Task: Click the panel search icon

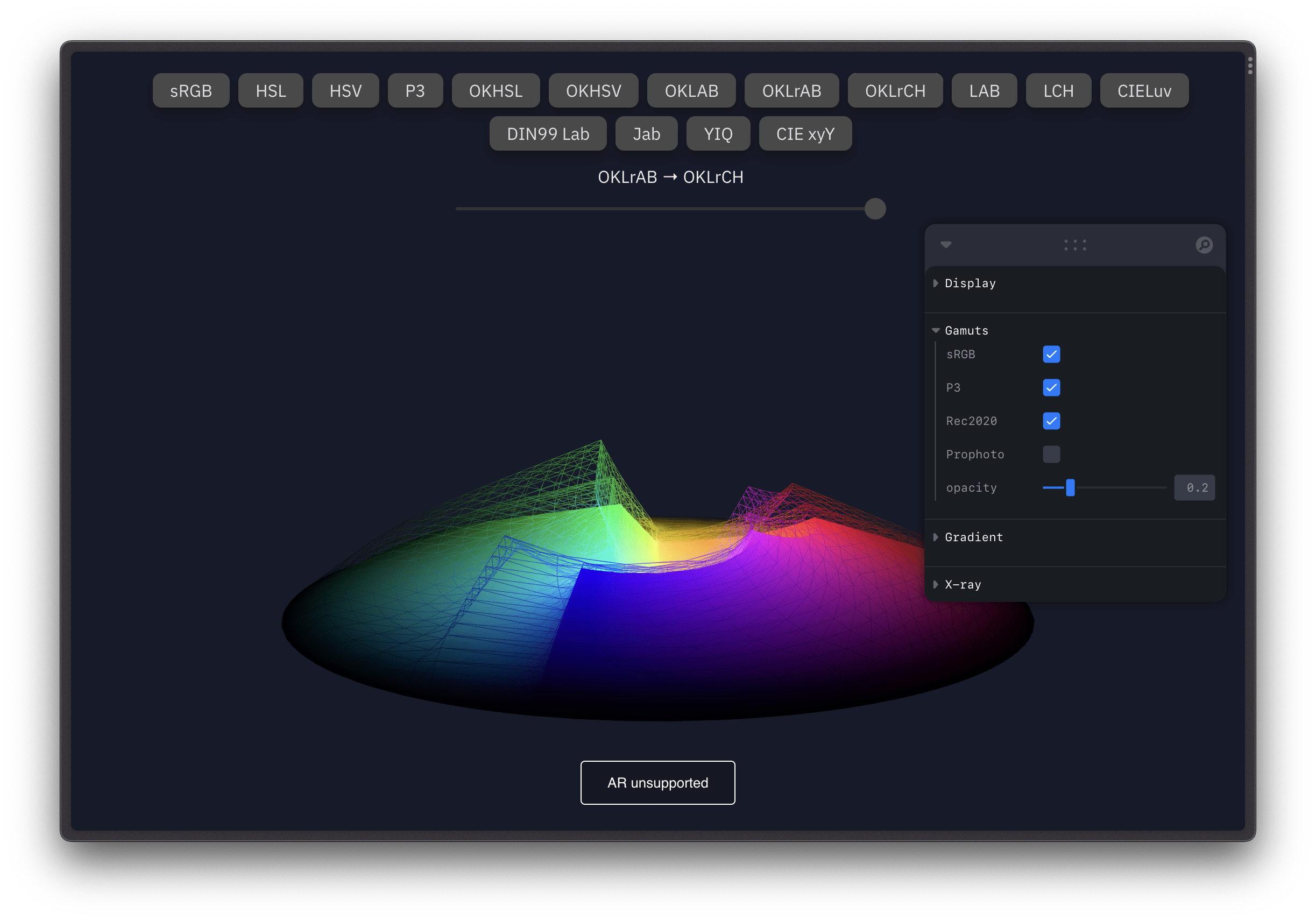Action: (x=1204, y=245)
